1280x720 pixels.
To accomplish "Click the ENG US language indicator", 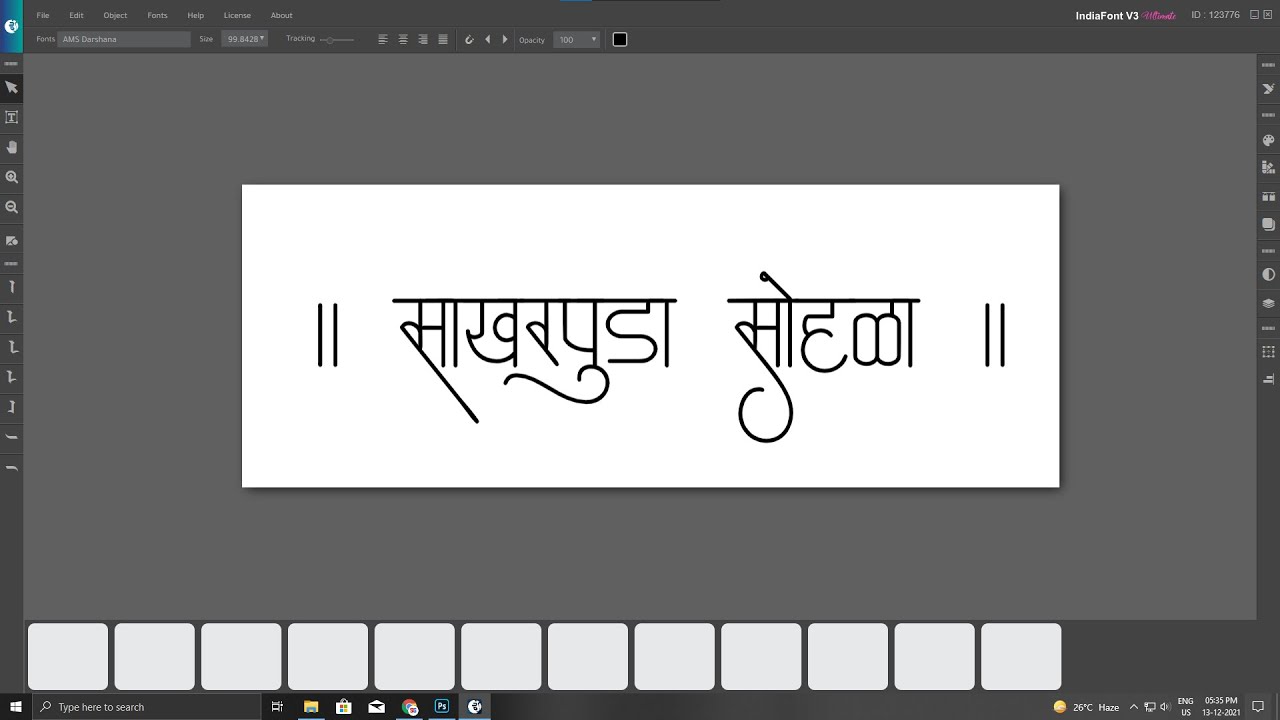I will click(x=1185, y=707).
